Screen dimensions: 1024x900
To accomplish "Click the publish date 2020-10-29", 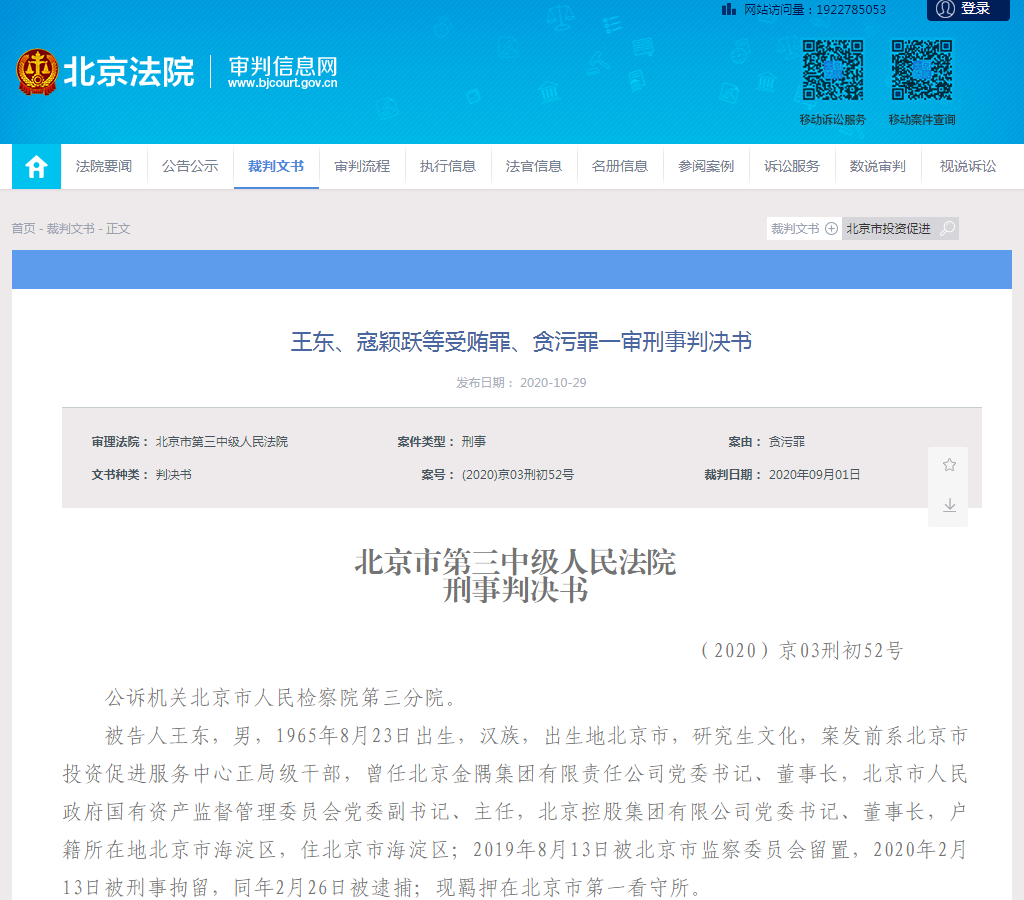I will (553, 383).
